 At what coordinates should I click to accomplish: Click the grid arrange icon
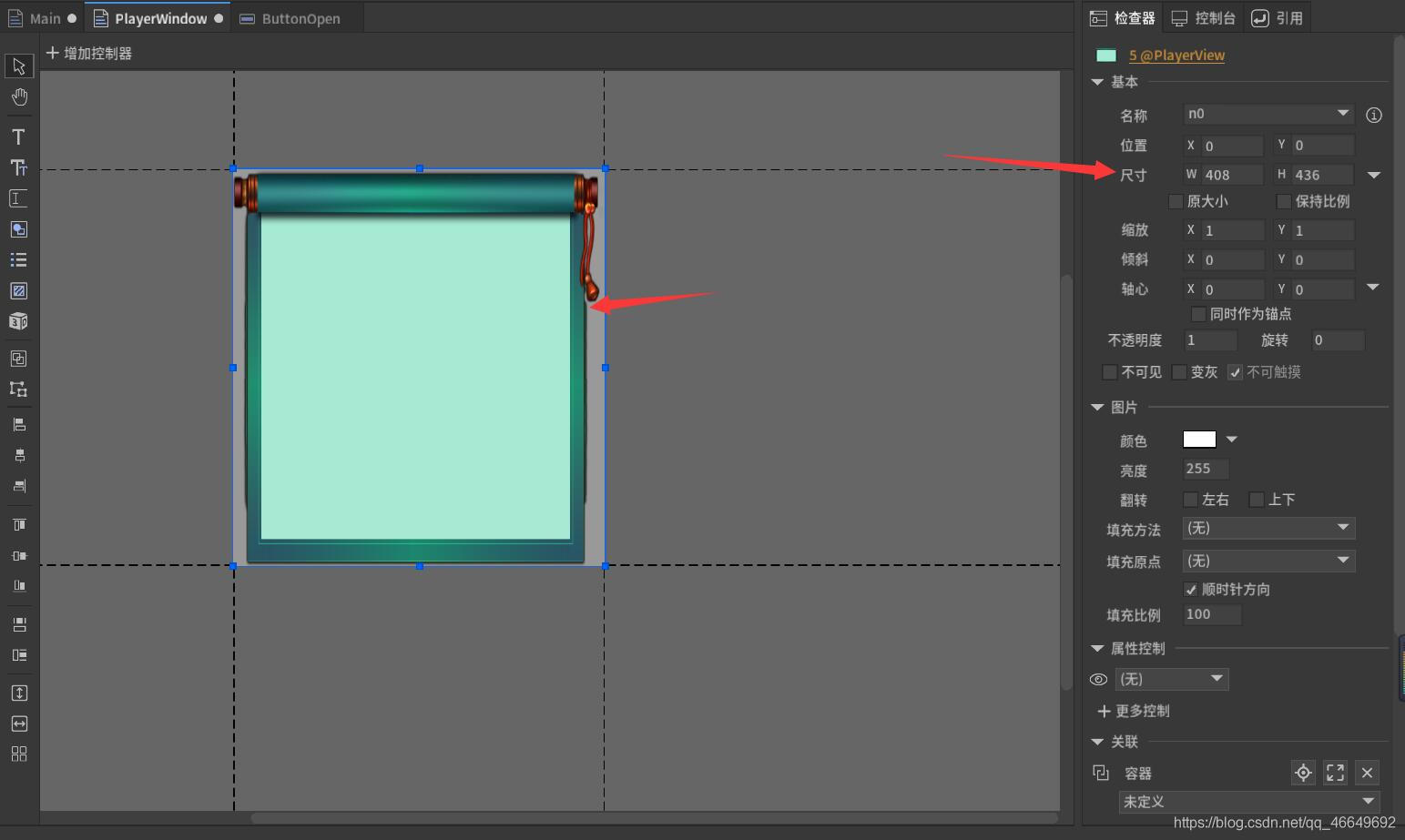[x=19, y=754]
